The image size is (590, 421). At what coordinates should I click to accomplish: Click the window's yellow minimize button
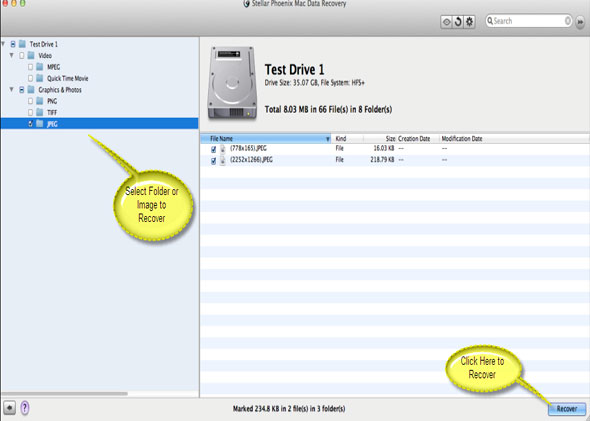(14, 3)
